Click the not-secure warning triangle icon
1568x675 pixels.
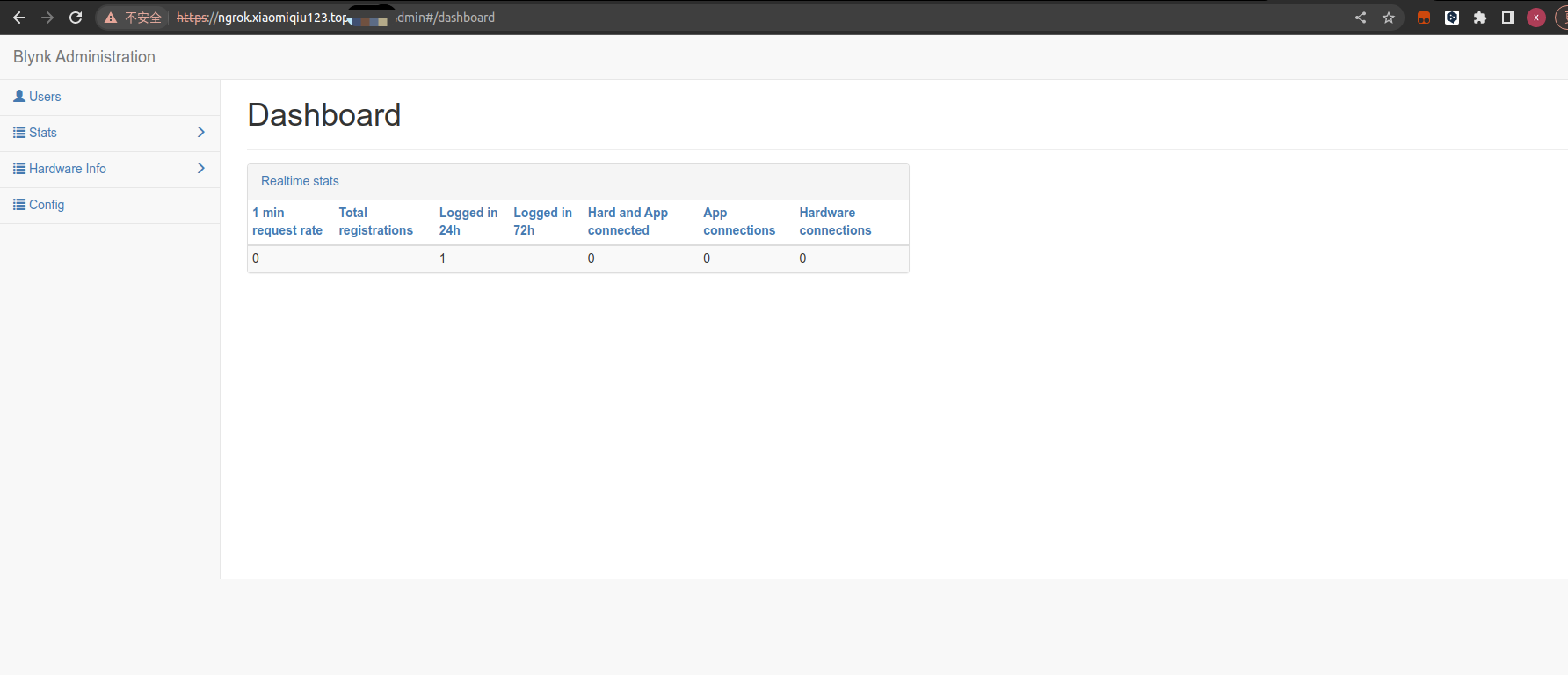111,18
